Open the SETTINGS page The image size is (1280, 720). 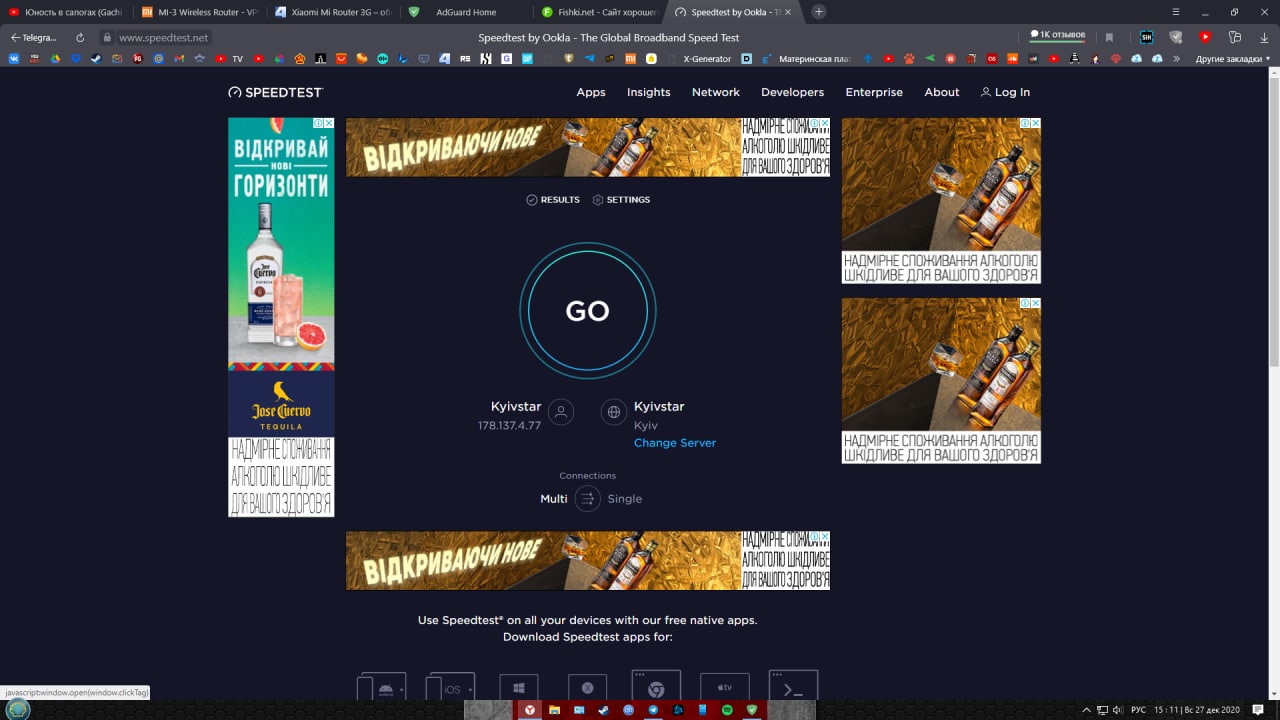coord(621,200)
